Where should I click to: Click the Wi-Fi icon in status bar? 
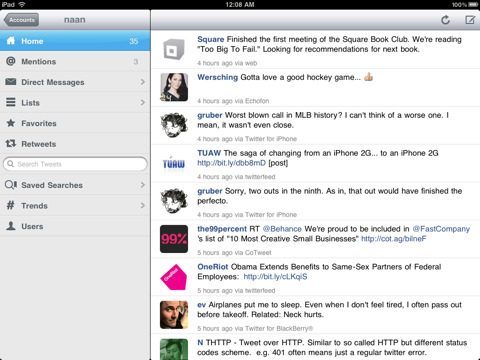[22, 4]
